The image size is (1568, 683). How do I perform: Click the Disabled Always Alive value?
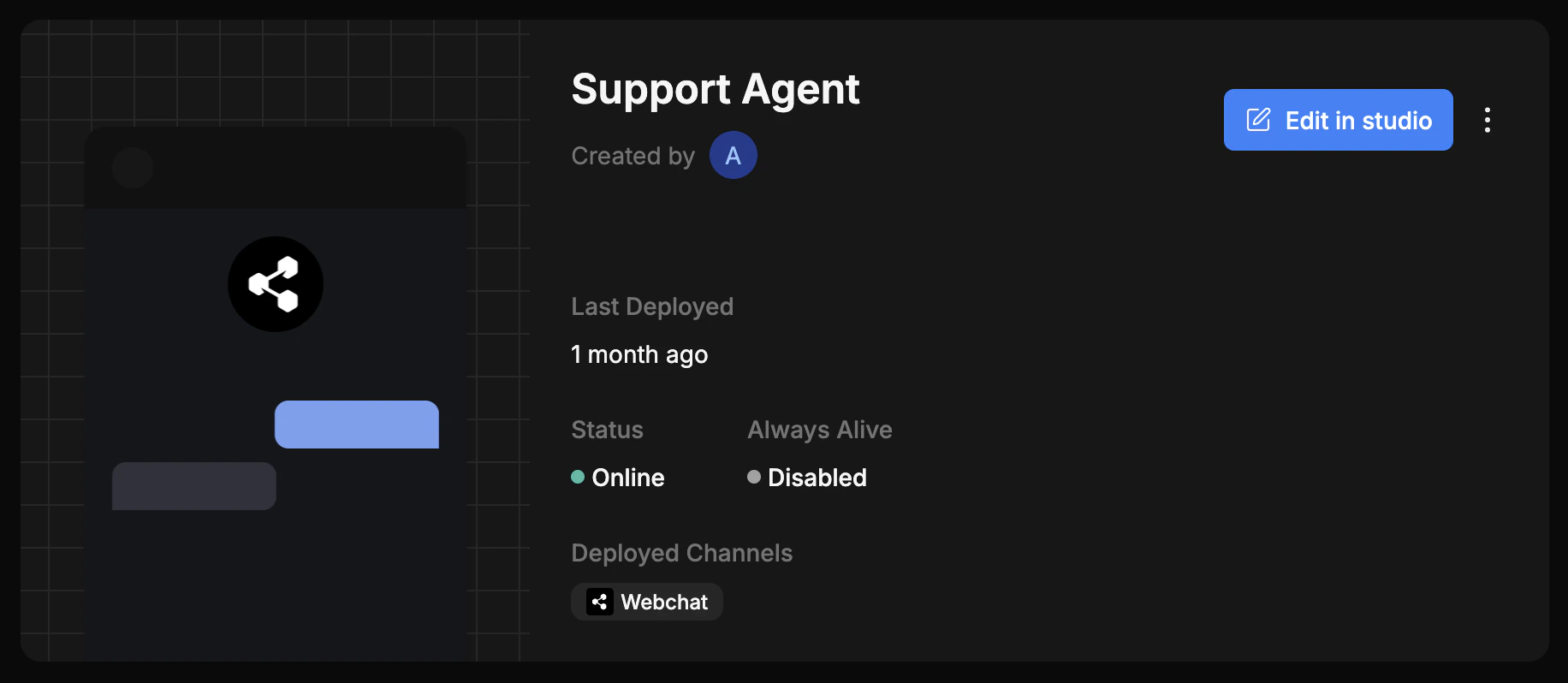(x=817, y=478)
